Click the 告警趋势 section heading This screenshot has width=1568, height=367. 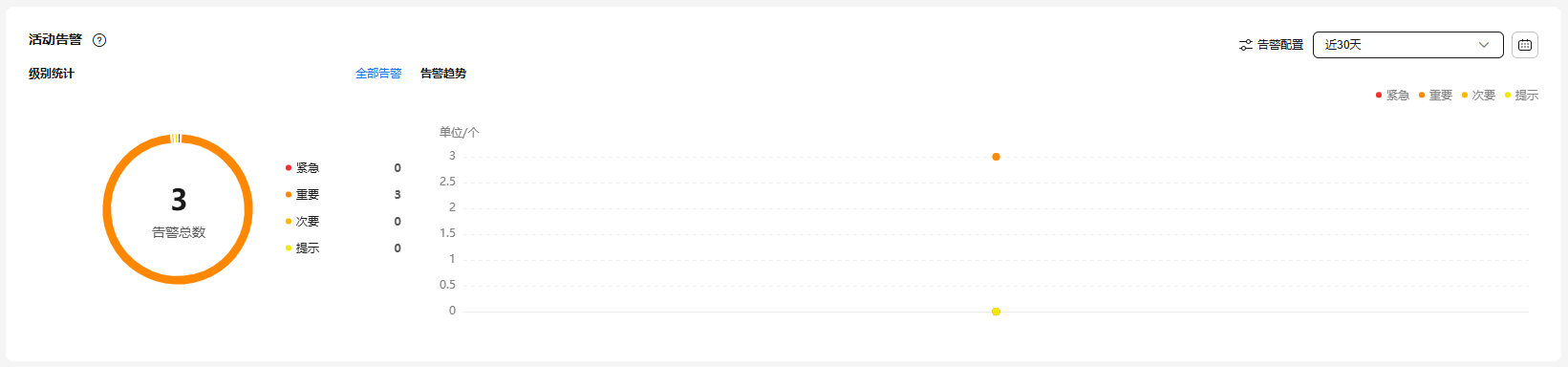[x=443, y=74]
